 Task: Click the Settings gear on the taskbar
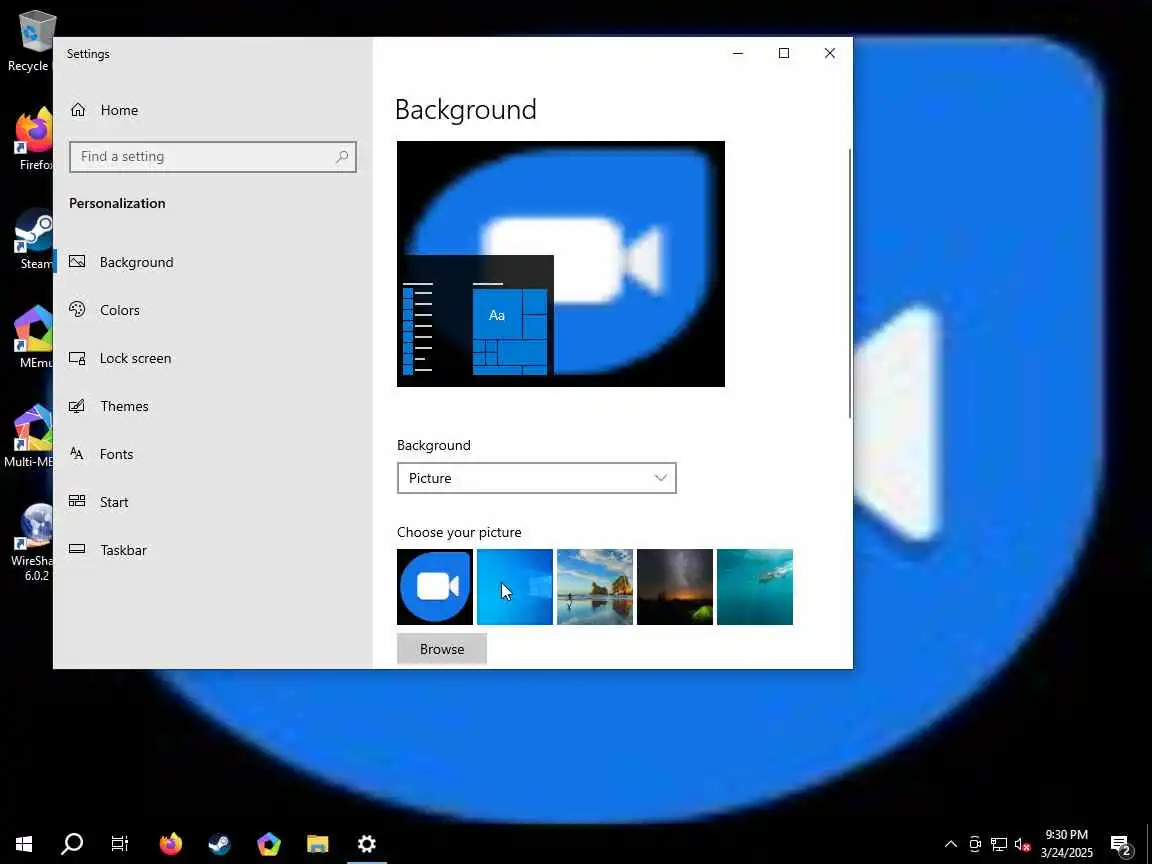click(367, 843)
